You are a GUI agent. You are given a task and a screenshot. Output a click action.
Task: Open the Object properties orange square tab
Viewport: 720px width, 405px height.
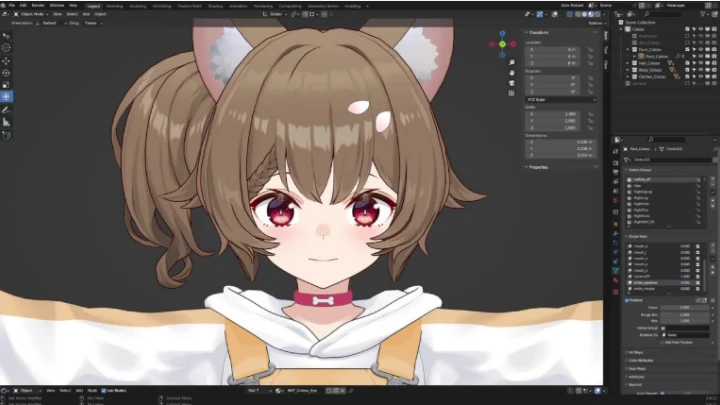pos(616,224)
